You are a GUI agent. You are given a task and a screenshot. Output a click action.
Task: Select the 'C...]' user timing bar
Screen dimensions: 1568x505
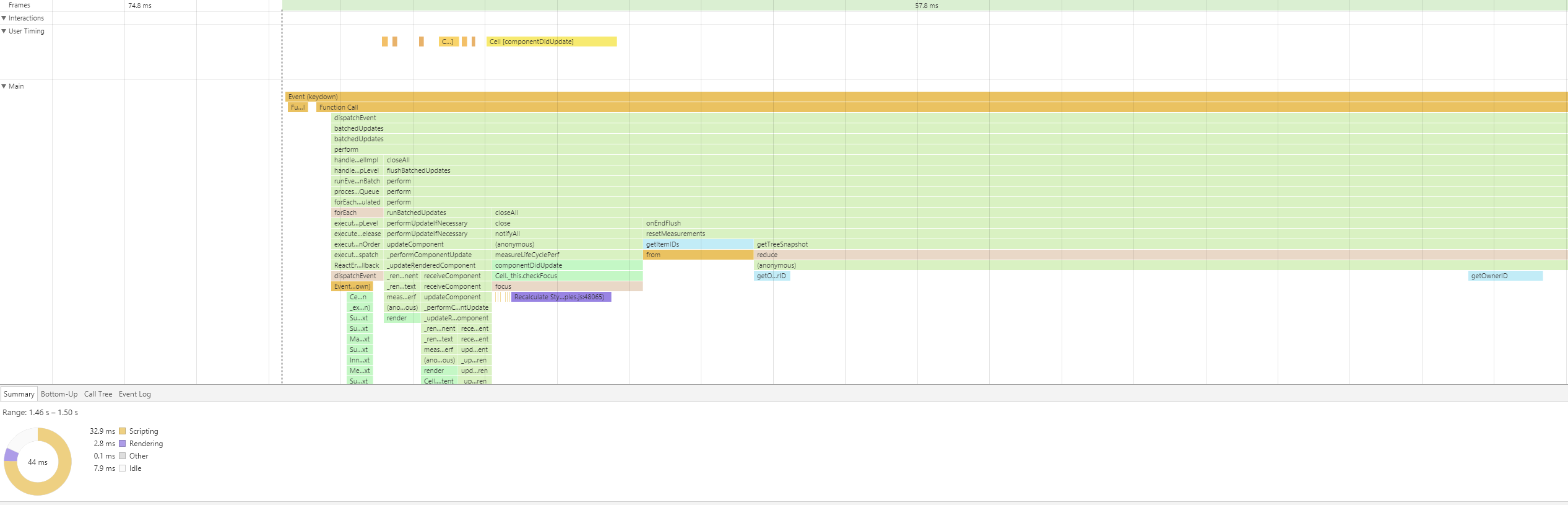pyautogui.click(x=449, y=42)
